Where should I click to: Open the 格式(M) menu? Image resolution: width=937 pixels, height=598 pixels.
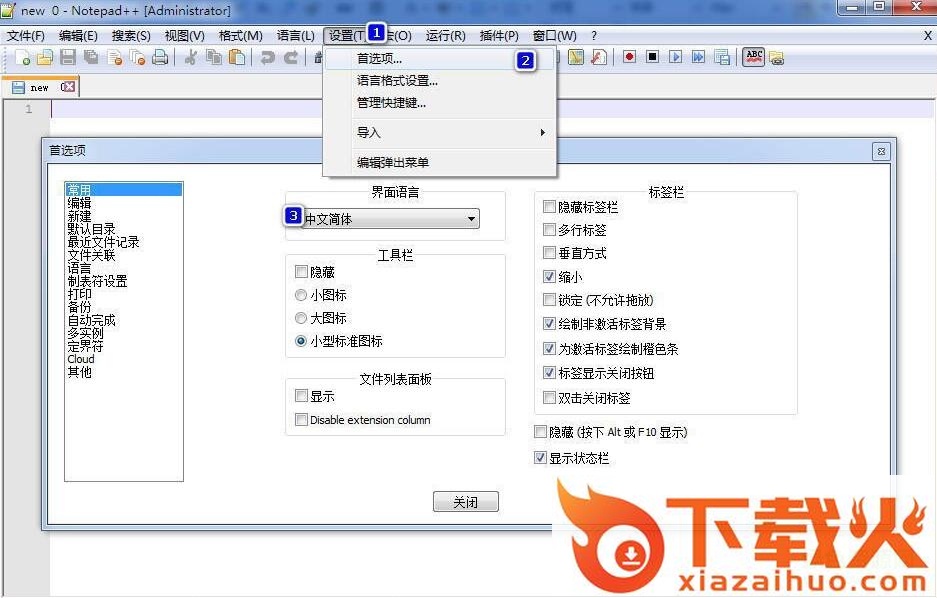240,36
